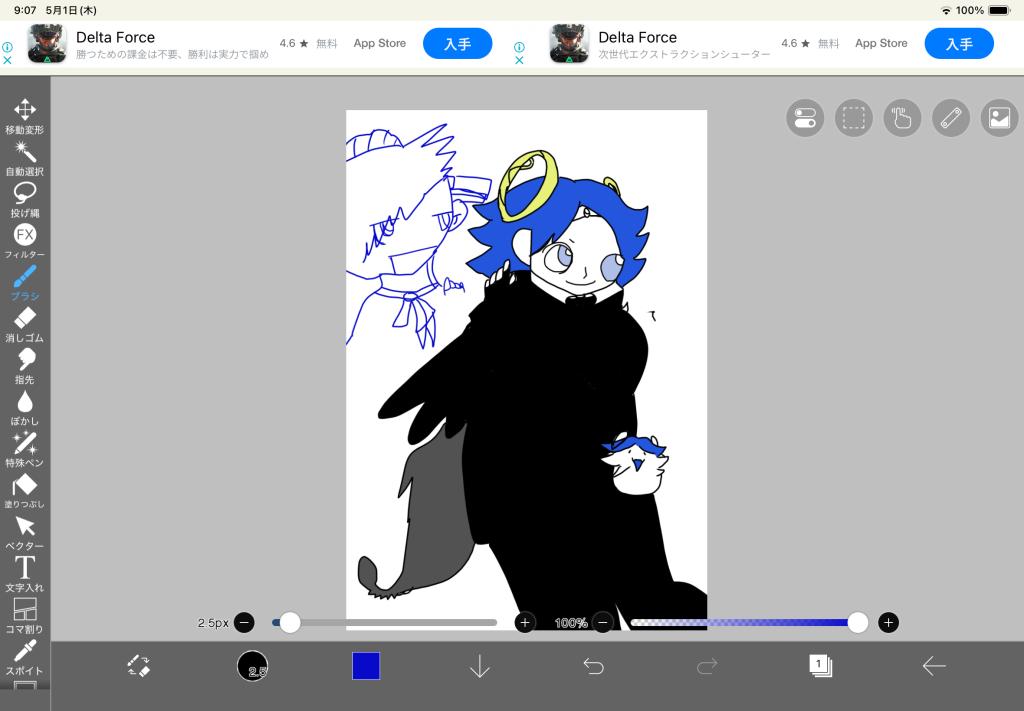Viewport: 1024px width, 711px height.
Task: Undo the last stroke
Action: point(594,666)
